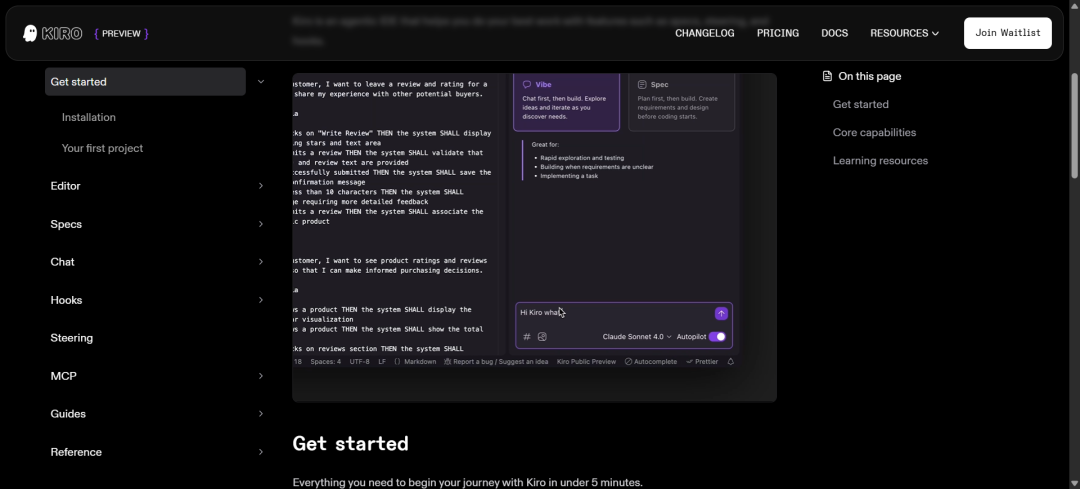Screen dimensions: 1080x489
Task: Click Markdown language mode in status bar
Action: (415, 362)
